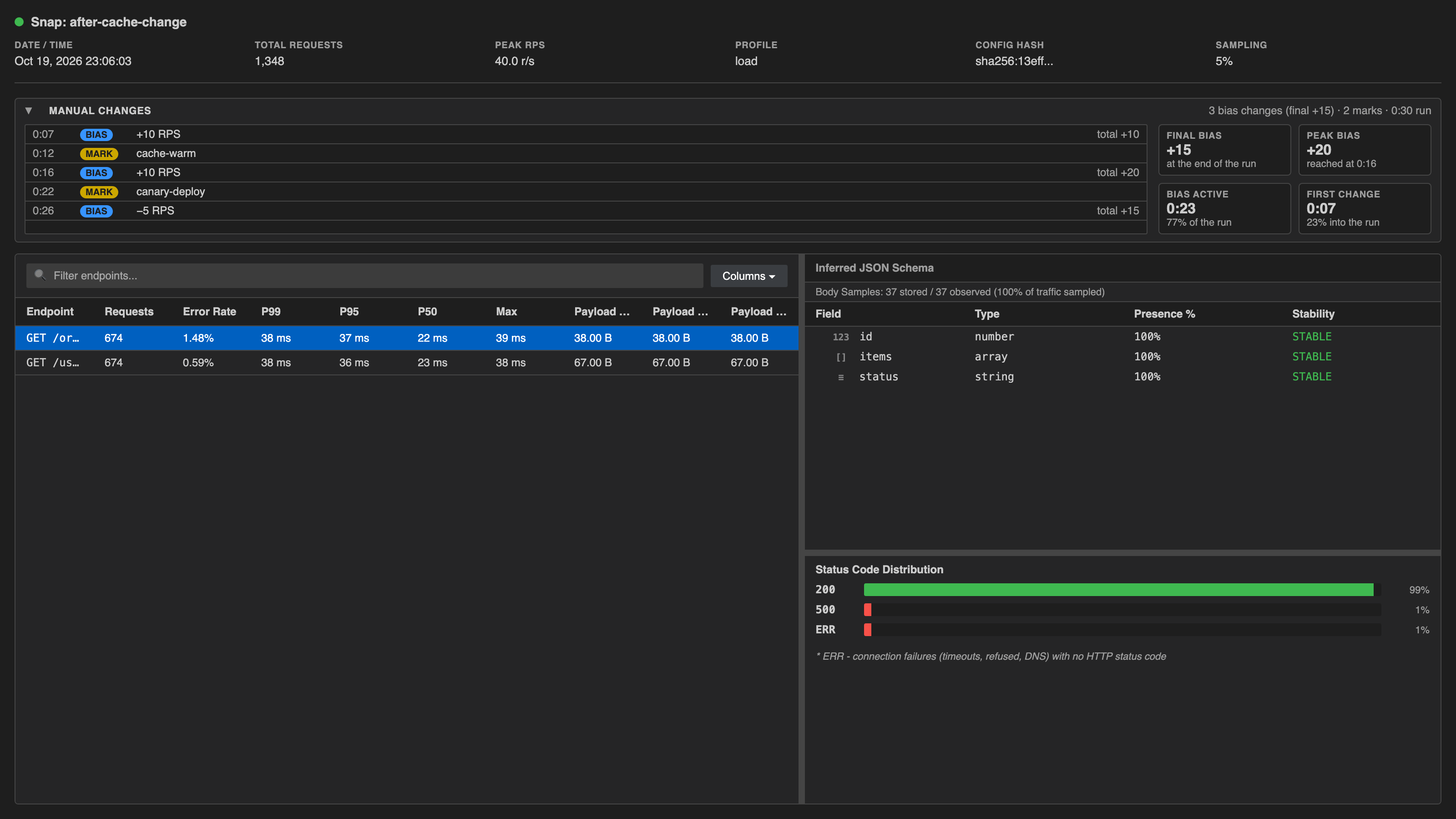Select the GET /us… endpoint row
This screenshot has width=1456, height=819.
[x=406, y=363]
